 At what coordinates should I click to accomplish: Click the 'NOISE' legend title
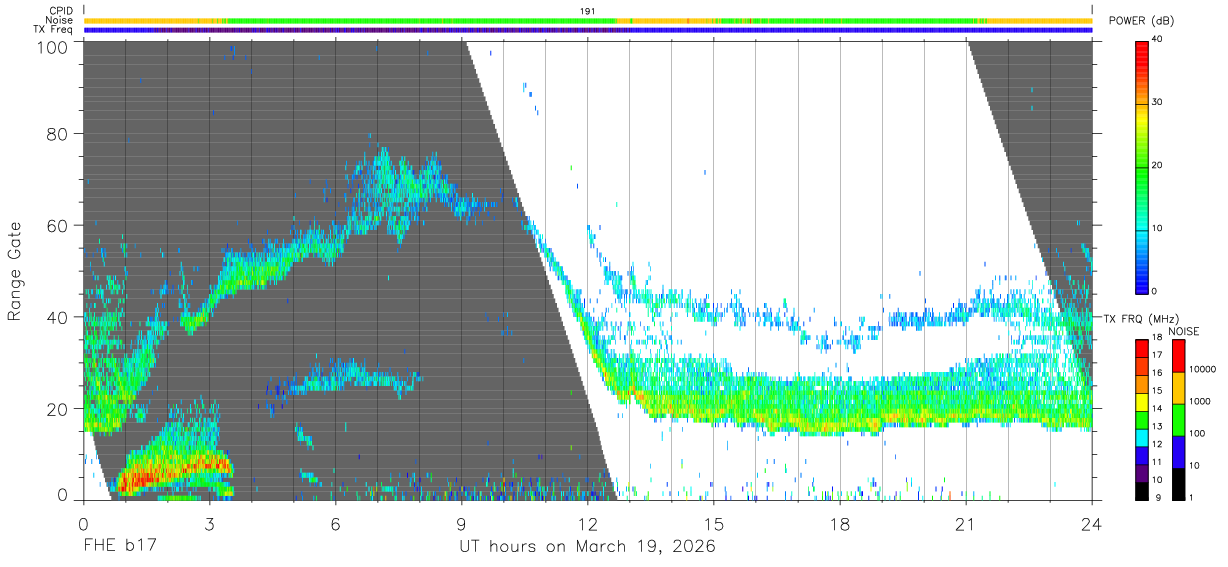tap(1184, 331)
